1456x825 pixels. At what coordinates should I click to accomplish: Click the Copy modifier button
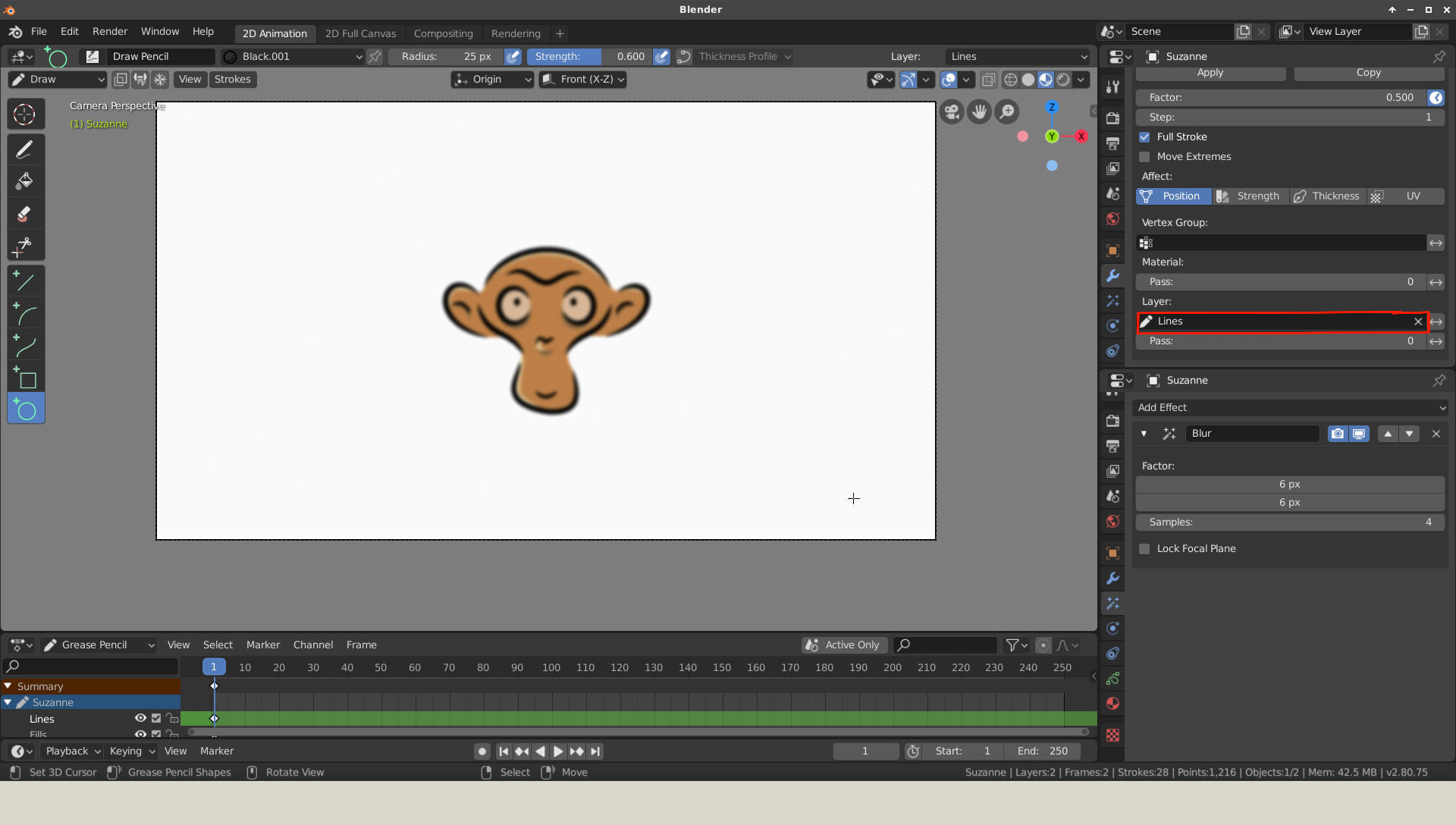(1369, 73)
